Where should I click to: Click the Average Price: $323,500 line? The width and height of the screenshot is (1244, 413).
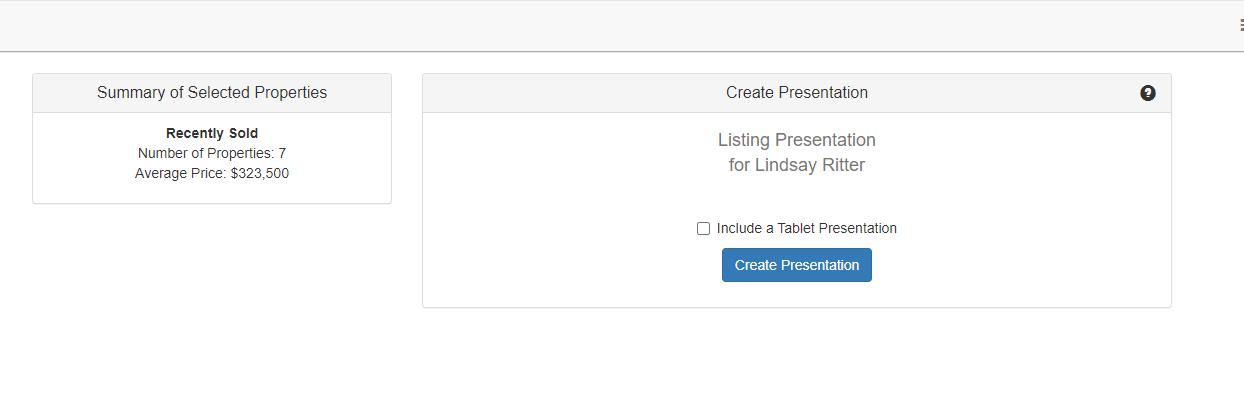tap(212, 173)
